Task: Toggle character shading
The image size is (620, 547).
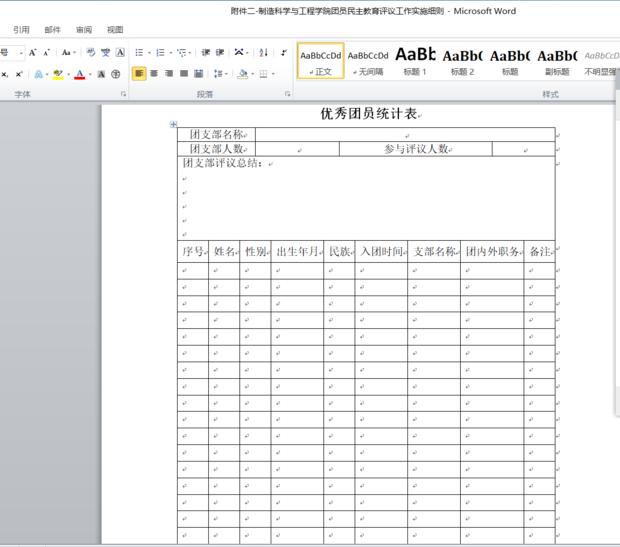Action: [101, 74]
